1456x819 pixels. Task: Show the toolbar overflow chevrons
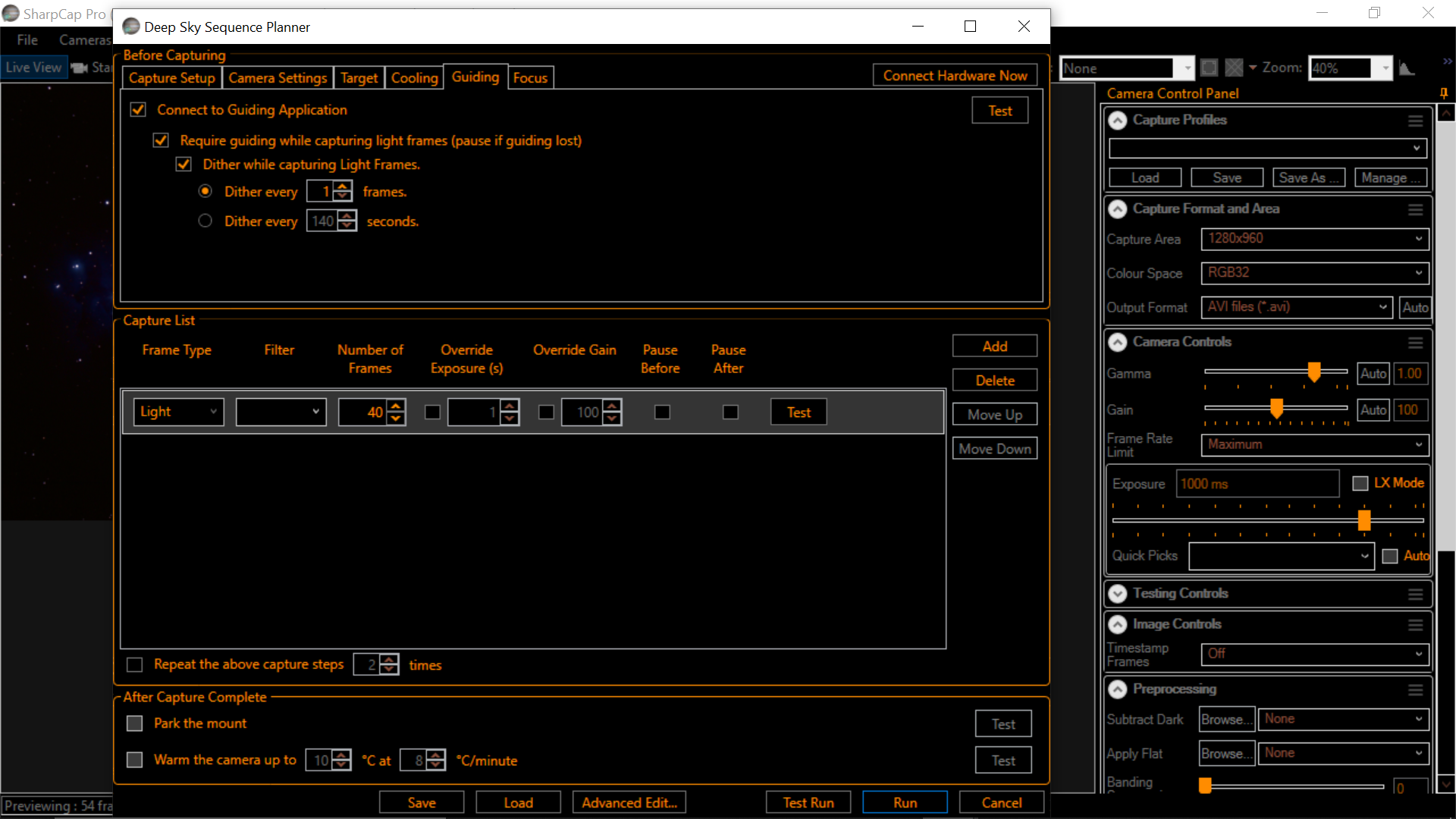coord(1447,61)
